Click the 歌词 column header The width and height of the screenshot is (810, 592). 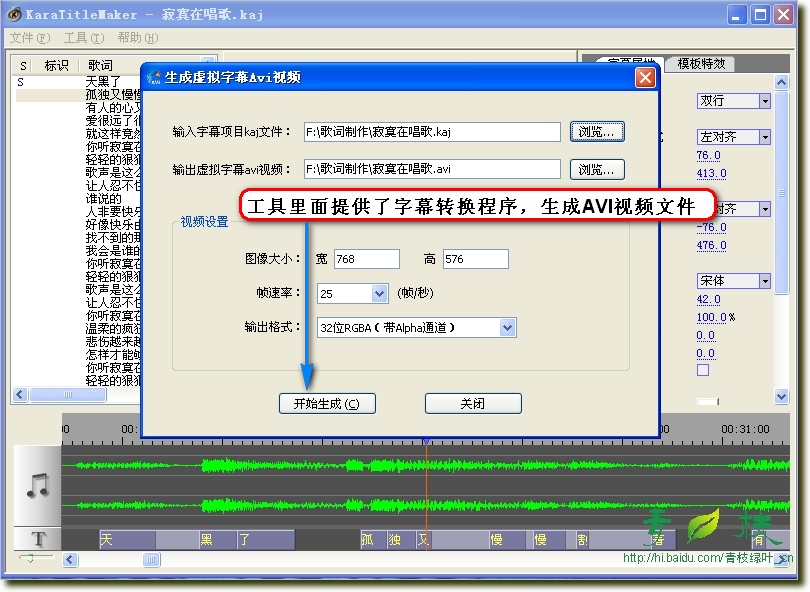(x=100, y=66)
